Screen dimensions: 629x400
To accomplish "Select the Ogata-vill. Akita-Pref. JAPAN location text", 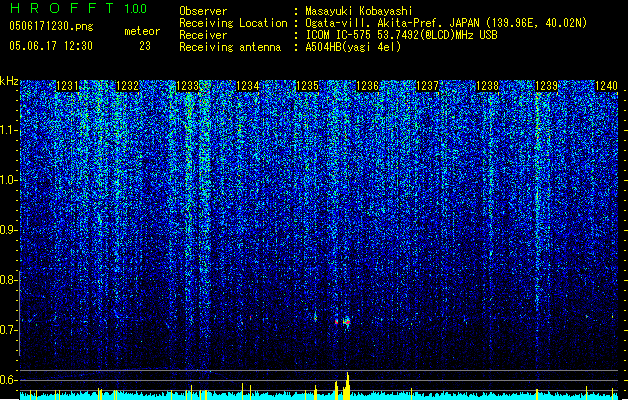I will (x=446, y=23).
